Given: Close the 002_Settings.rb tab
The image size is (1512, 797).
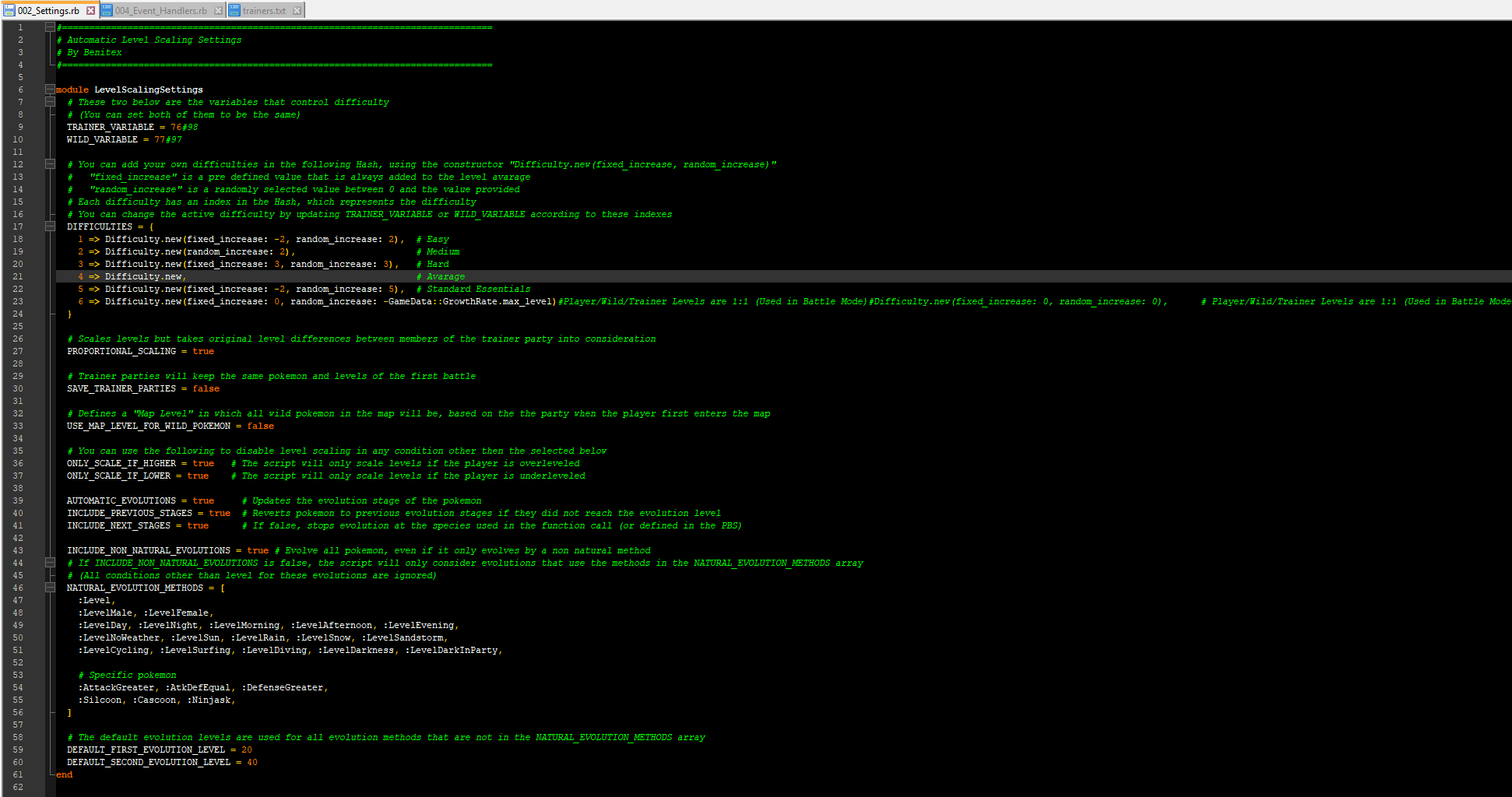Looking at the screenshot, I should point(91,10).
